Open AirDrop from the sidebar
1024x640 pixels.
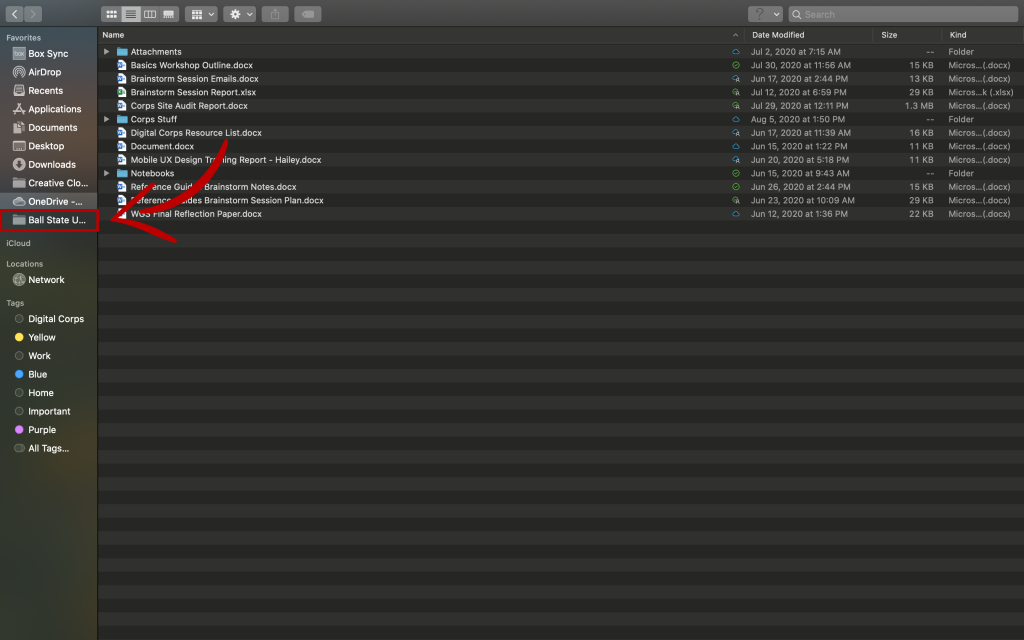pyautogui.click(x=46, y=72)
